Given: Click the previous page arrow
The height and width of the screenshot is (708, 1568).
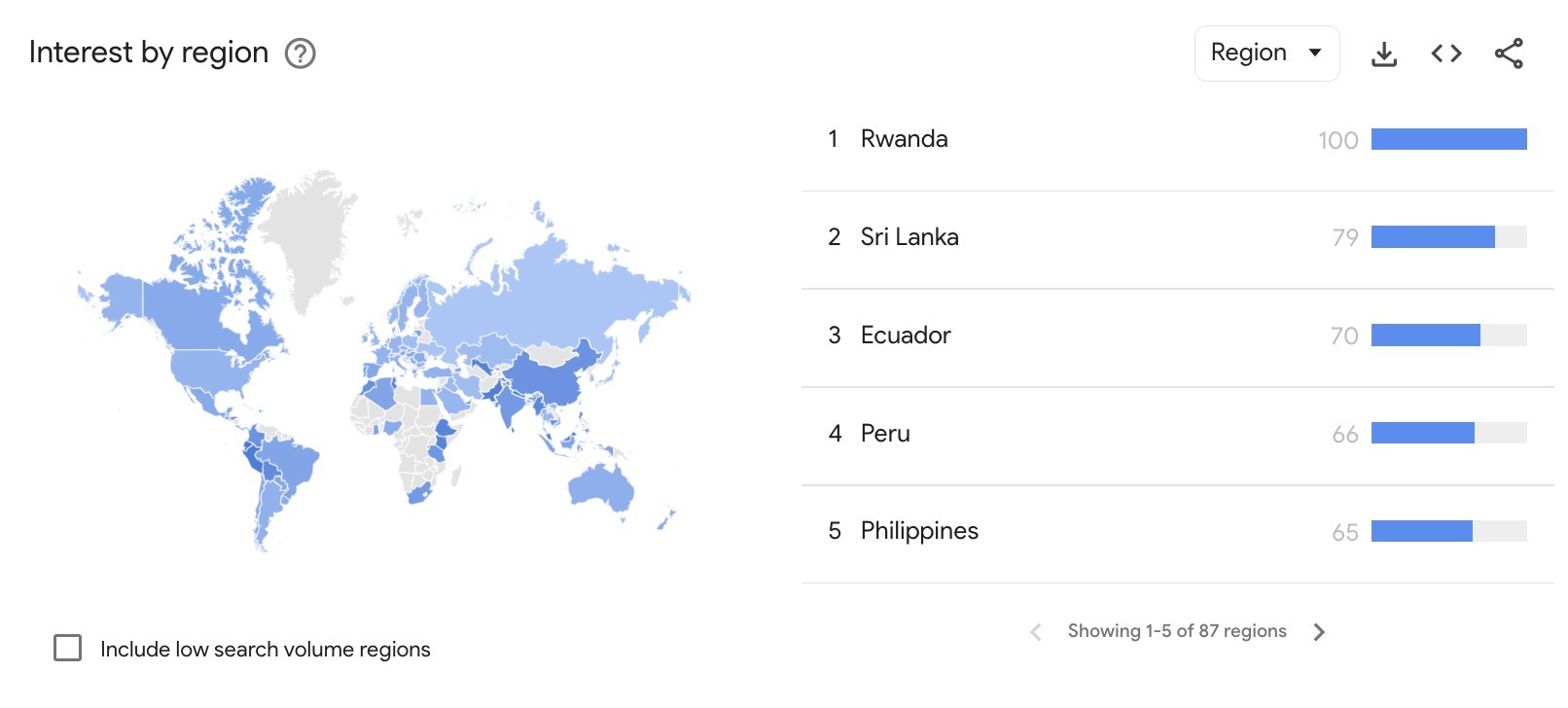Looking at the screenshot, I should point(1036,631).
